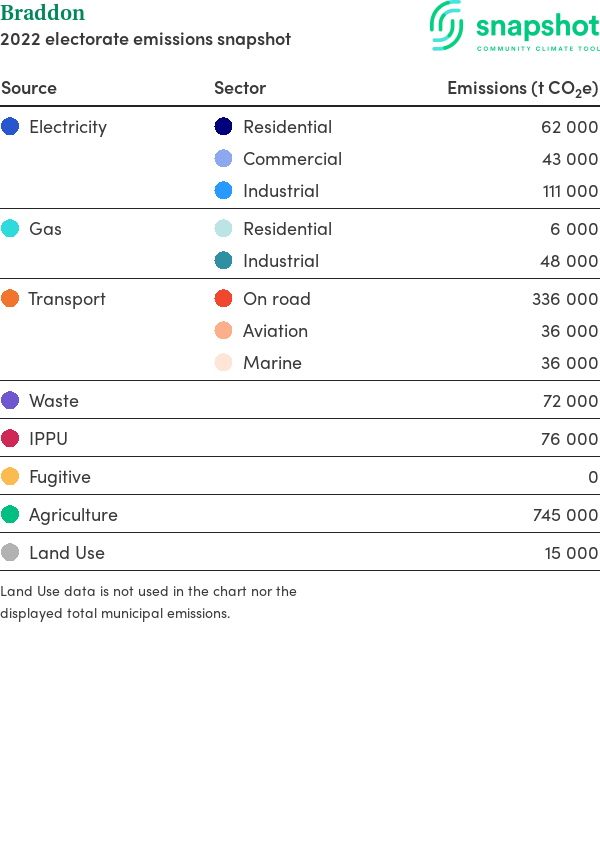This screenshot has height=850, width=600.
Task: Click the green Agriculture source dot
Action: tap(10, 514)
